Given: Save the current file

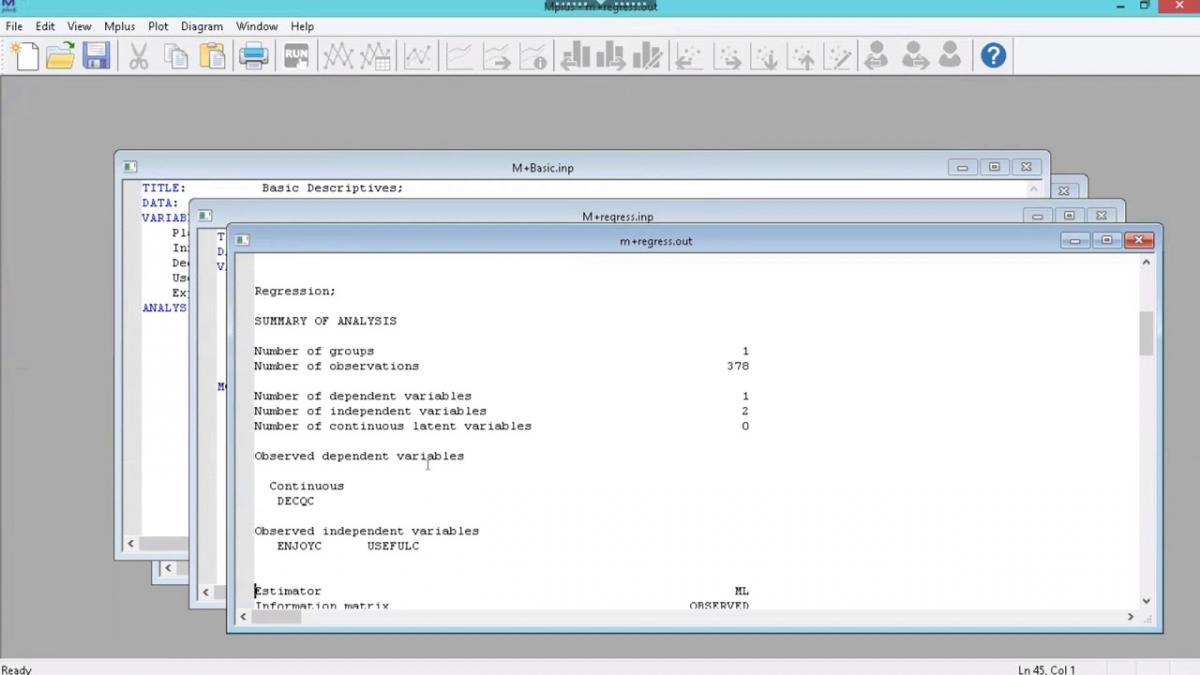Looking at the screenshot, I should (x=97, y=56).
